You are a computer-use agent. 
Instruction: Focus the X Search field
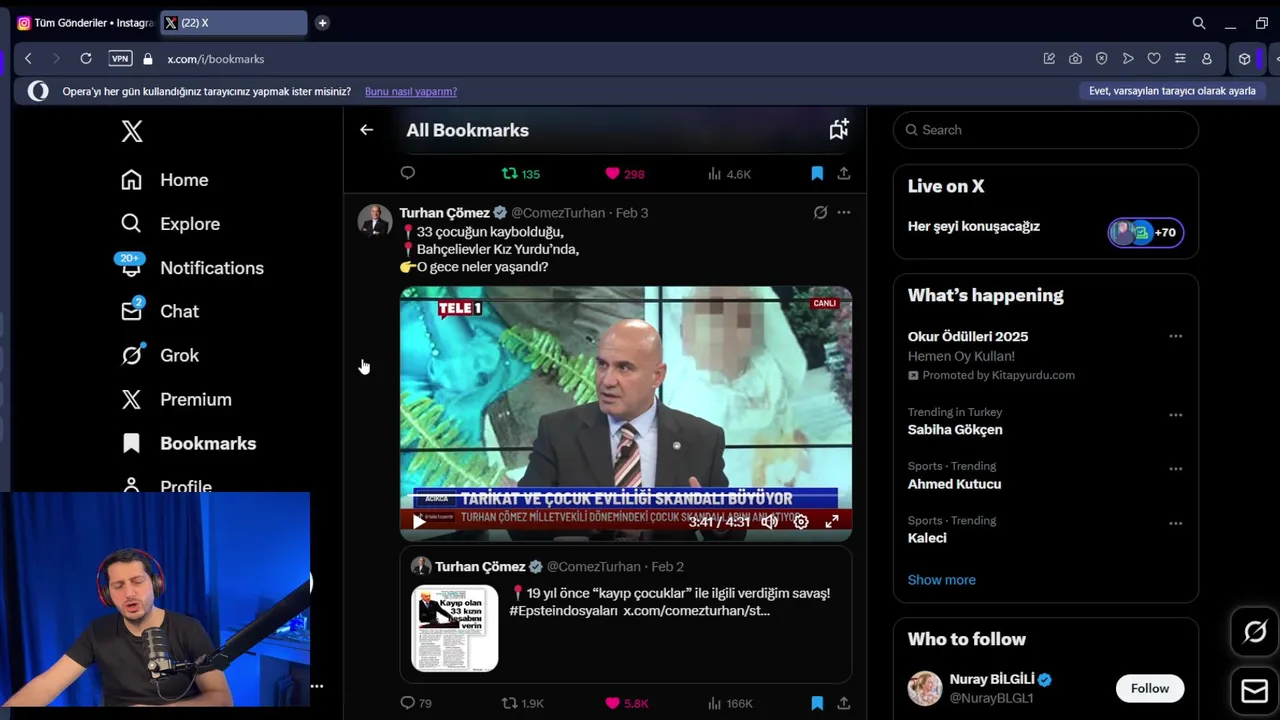[1045, 130]
